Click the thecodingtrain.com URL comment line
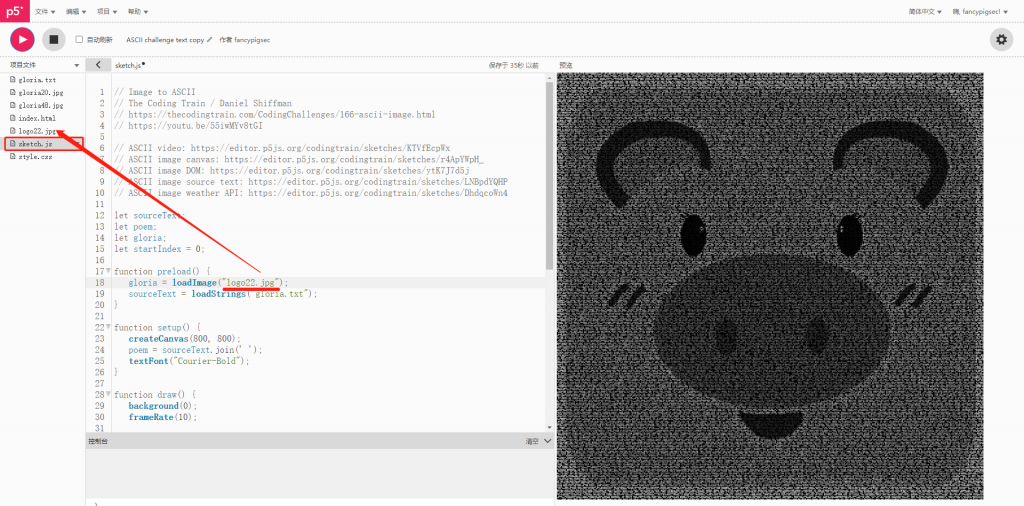1024x506 pixels. tap(274, 114)
